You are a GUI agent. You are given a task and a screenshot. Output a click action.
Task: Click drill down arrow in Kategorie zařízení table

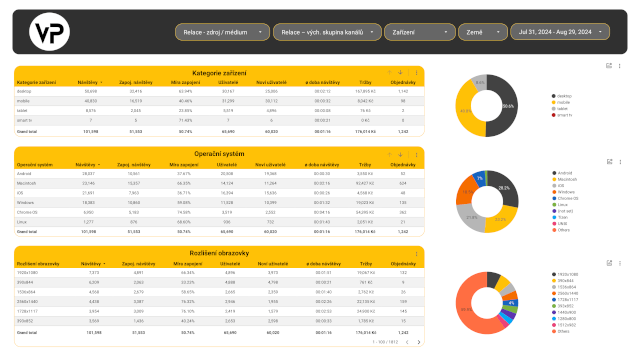click(400, 73)
